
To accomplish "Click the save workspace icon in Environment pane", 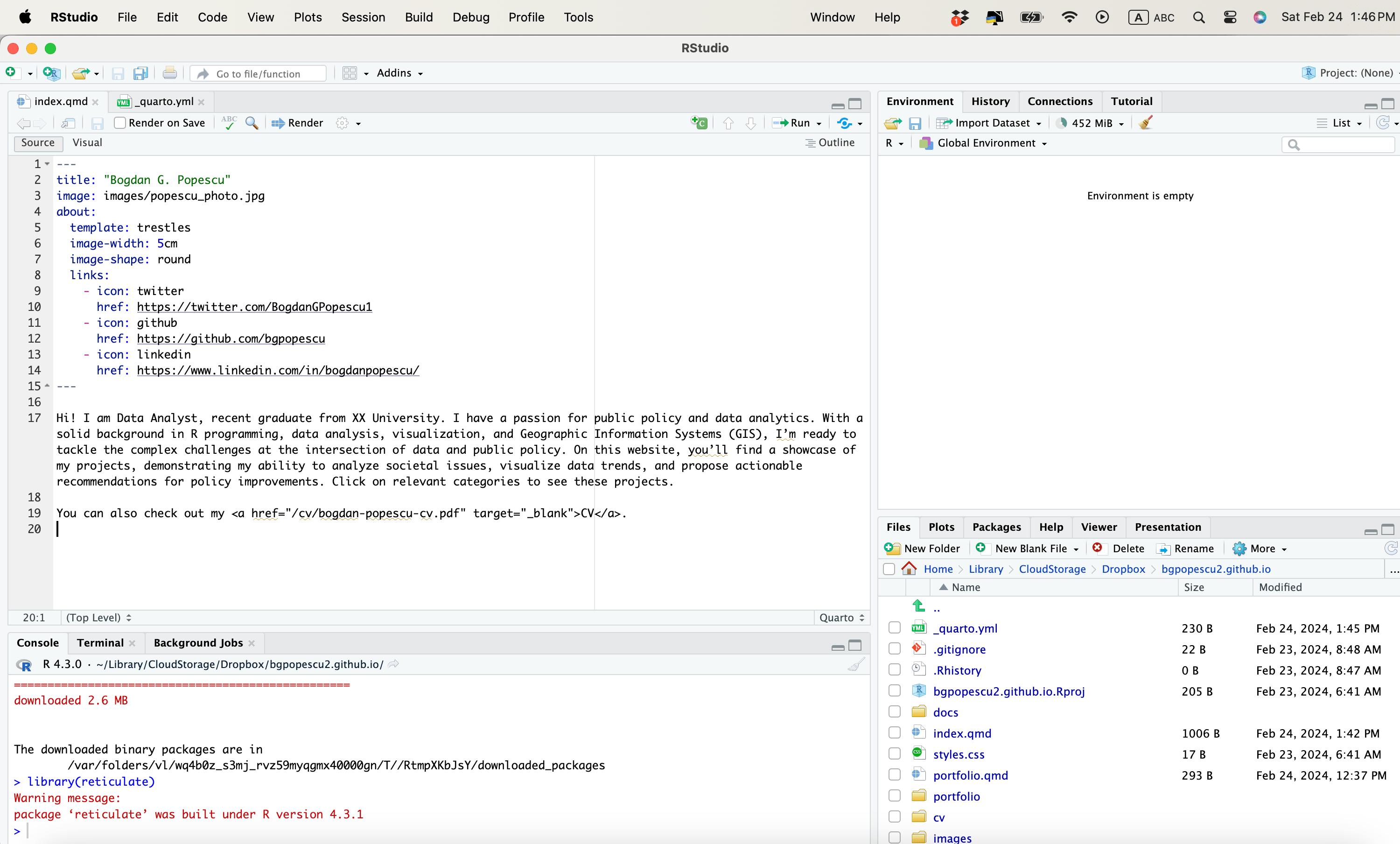I will [x=915, y=123].
